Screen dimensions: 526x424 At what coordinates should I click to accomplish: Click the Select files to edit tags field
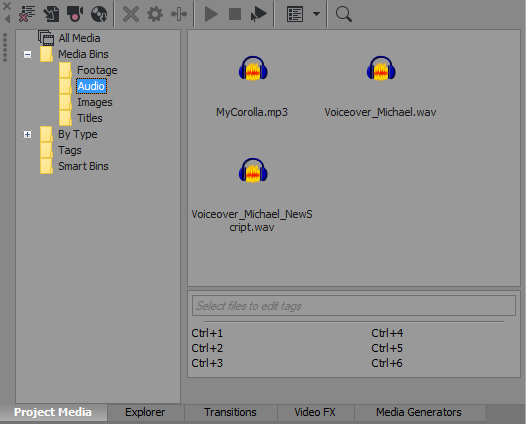[354, 306]
